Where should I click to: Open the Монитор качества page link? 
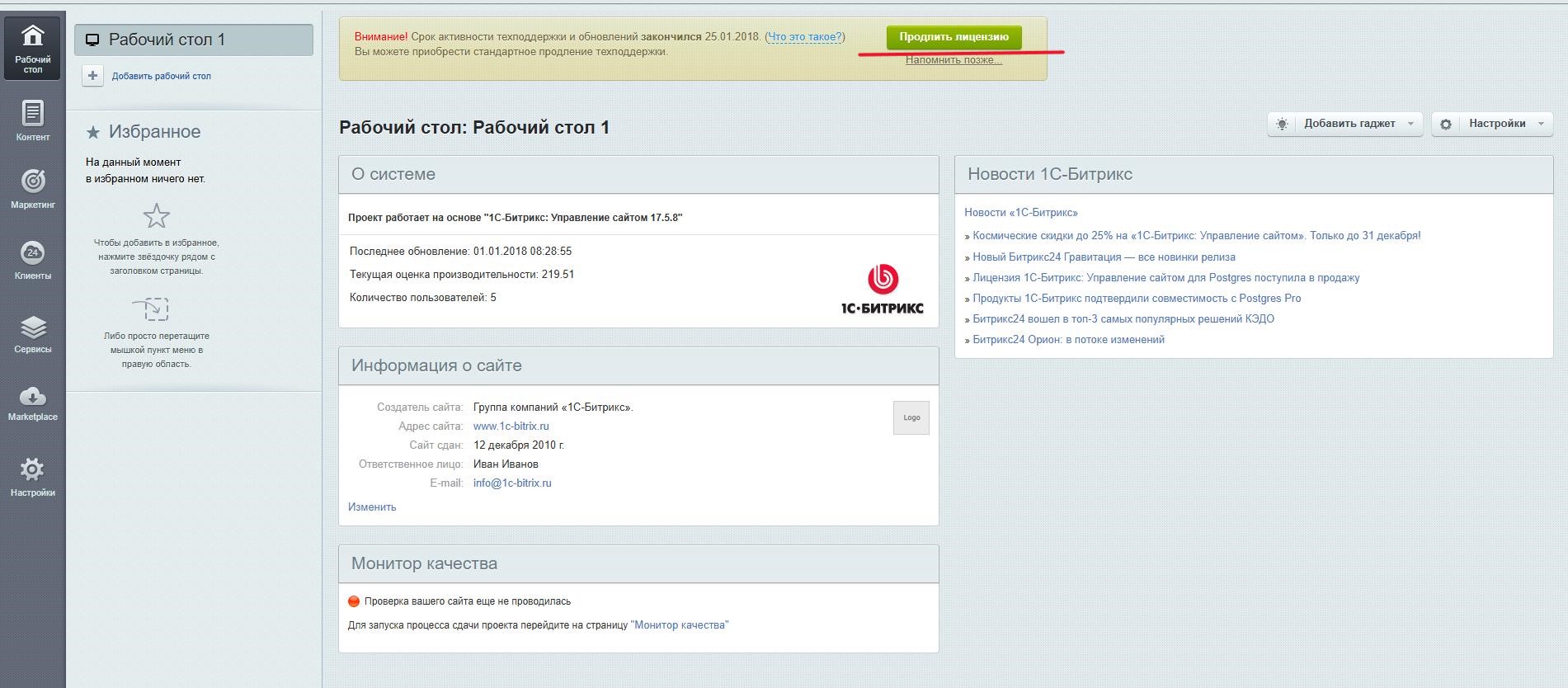coord(680,625)
